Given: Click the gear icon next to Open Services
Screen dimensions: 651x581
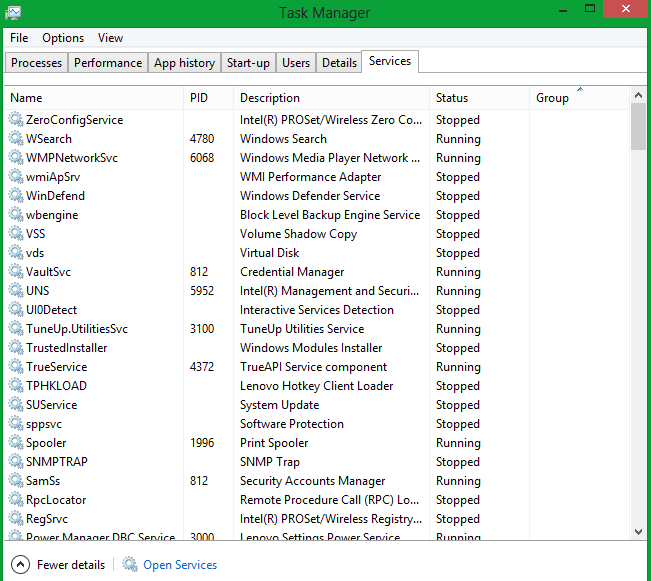Looking at the screenshot, I should click(130, 564).
